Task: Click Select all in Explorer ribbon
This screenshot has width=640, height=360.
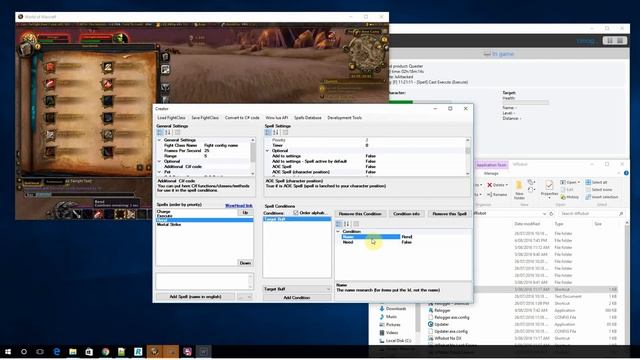Action: click(596, 182)
